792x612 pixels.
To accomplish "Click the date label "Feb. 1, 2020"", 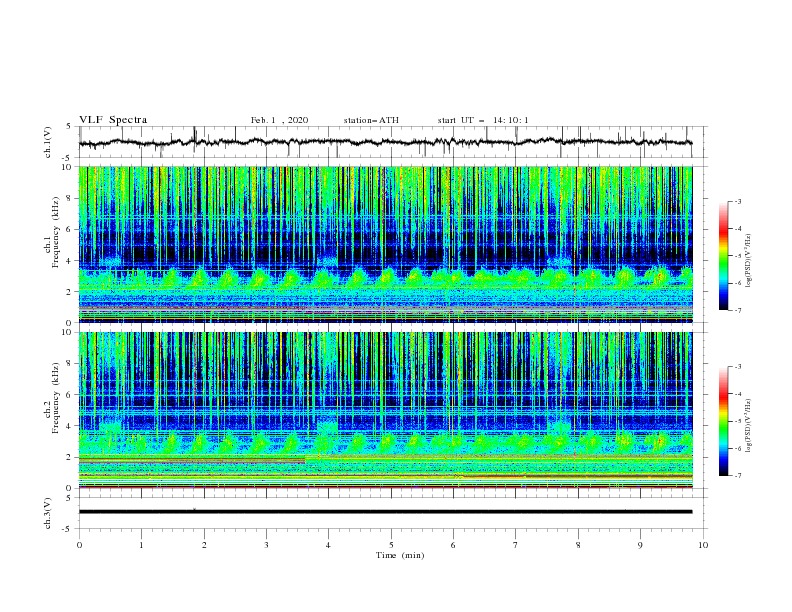I will [x=279, y=120].
